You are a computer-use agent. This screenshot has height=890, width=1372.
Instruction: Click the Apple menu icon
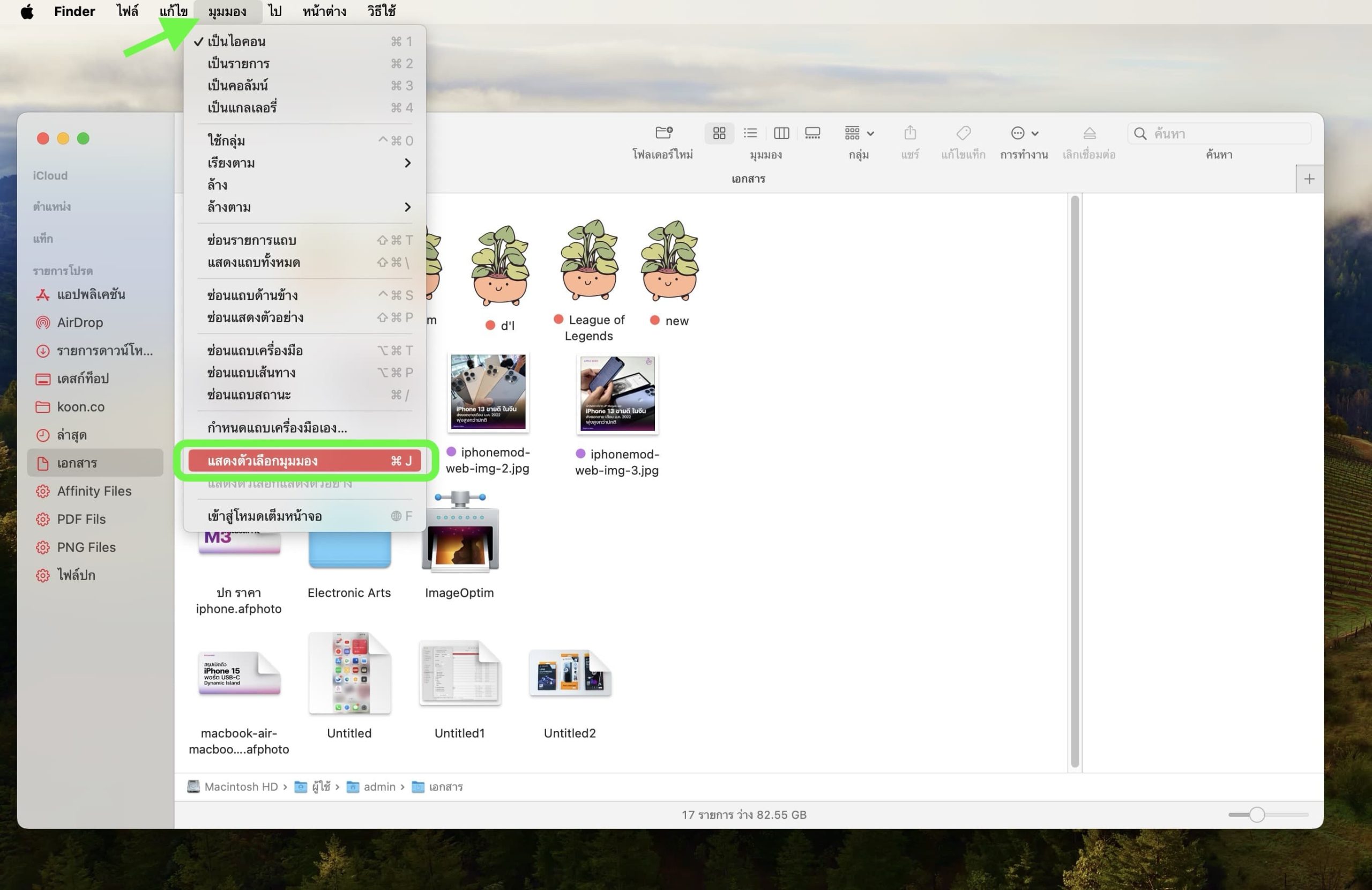[x=27, y=12]
